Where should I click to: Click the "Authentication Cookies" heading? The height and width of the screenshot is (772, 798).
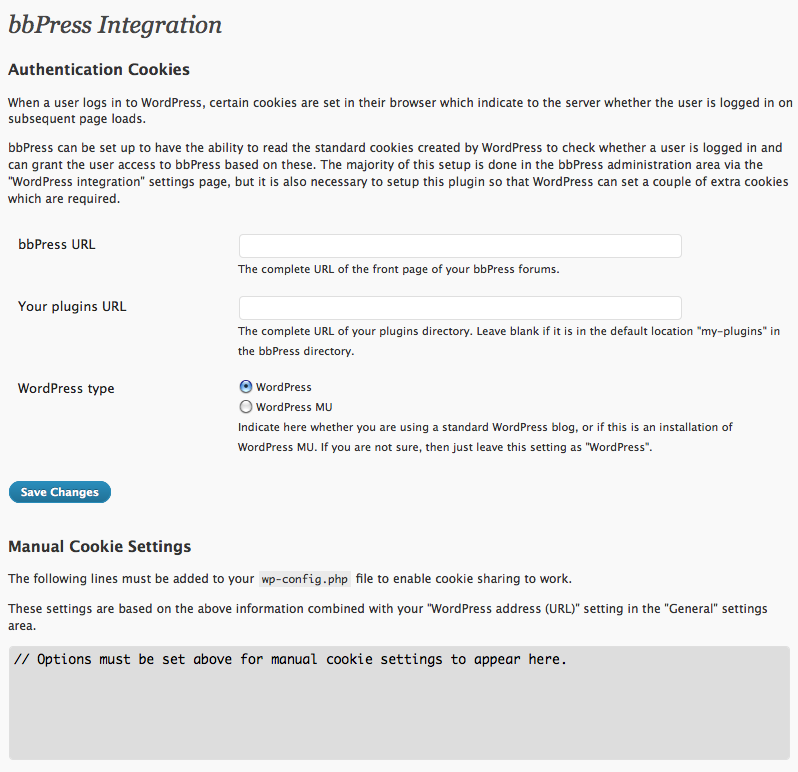[x=99, y=69]
